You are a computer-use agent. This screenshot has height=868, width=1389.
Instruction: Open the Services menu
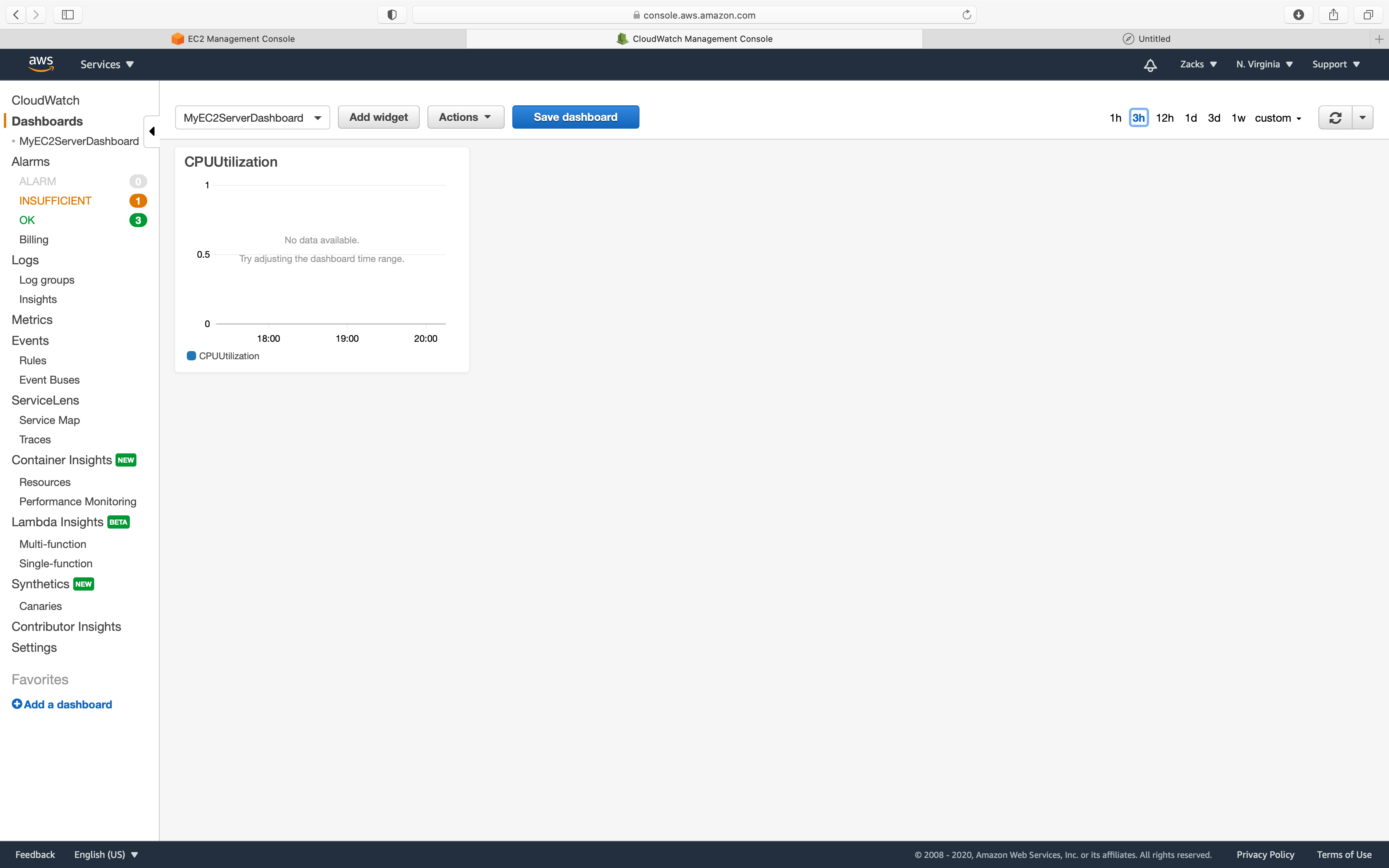[107, 64]
